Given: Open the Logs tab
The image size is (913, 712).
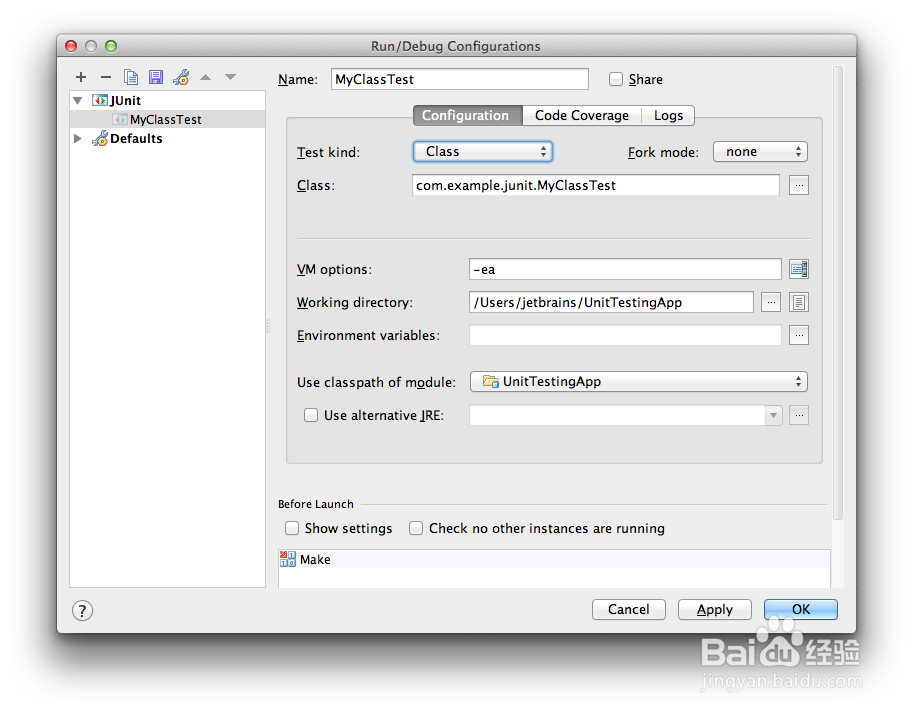Looking at the screenshot, I should click(x=668, y=115).
